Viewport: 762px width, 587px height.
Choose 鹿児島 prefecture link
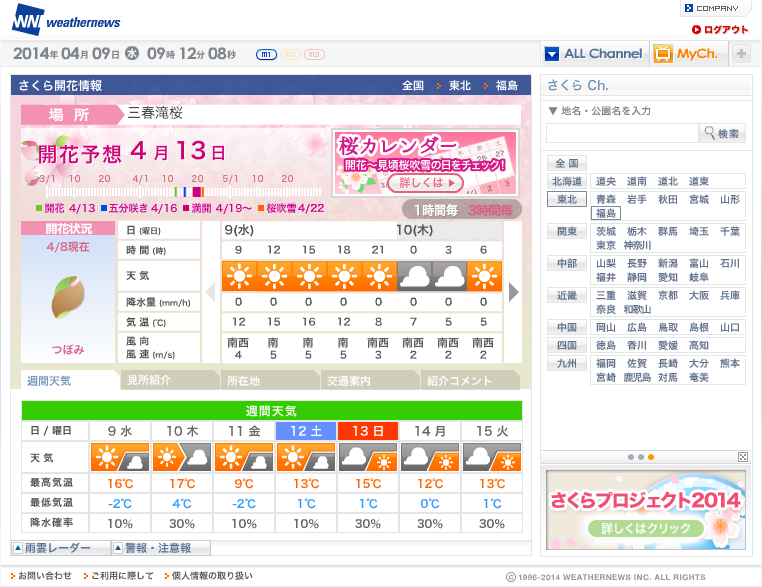coord(637,377)
